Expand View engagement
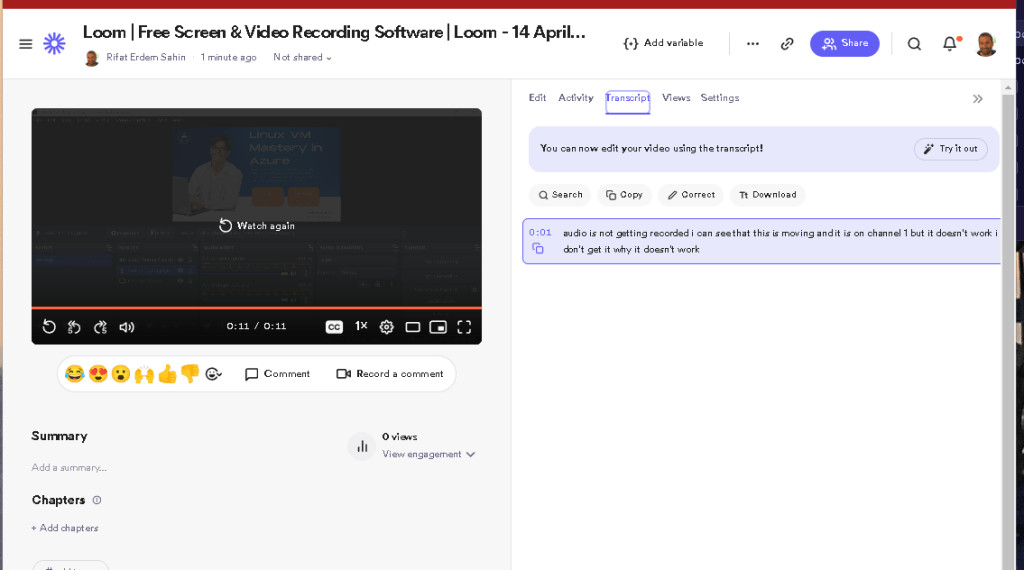Image resolution: width=1024 pixels, height=570 pixels. 428,454
